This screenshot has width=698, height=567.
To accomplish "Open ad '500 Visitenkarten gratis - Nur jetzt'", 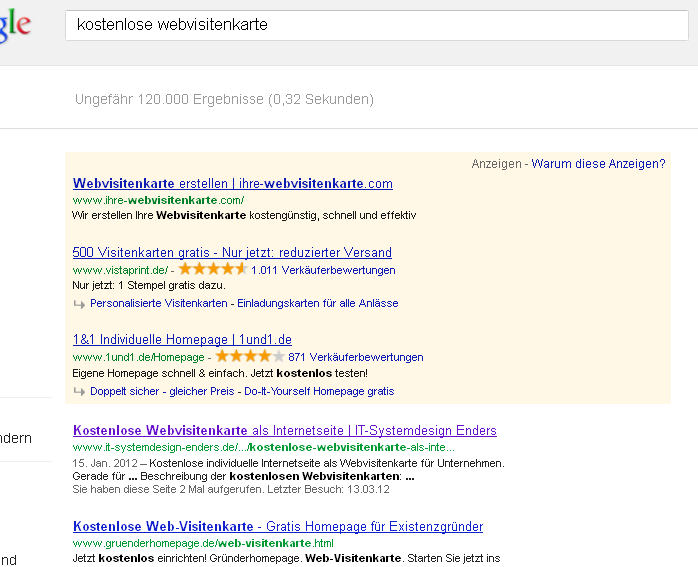I will pyautogui.click(x=232, y=252).
